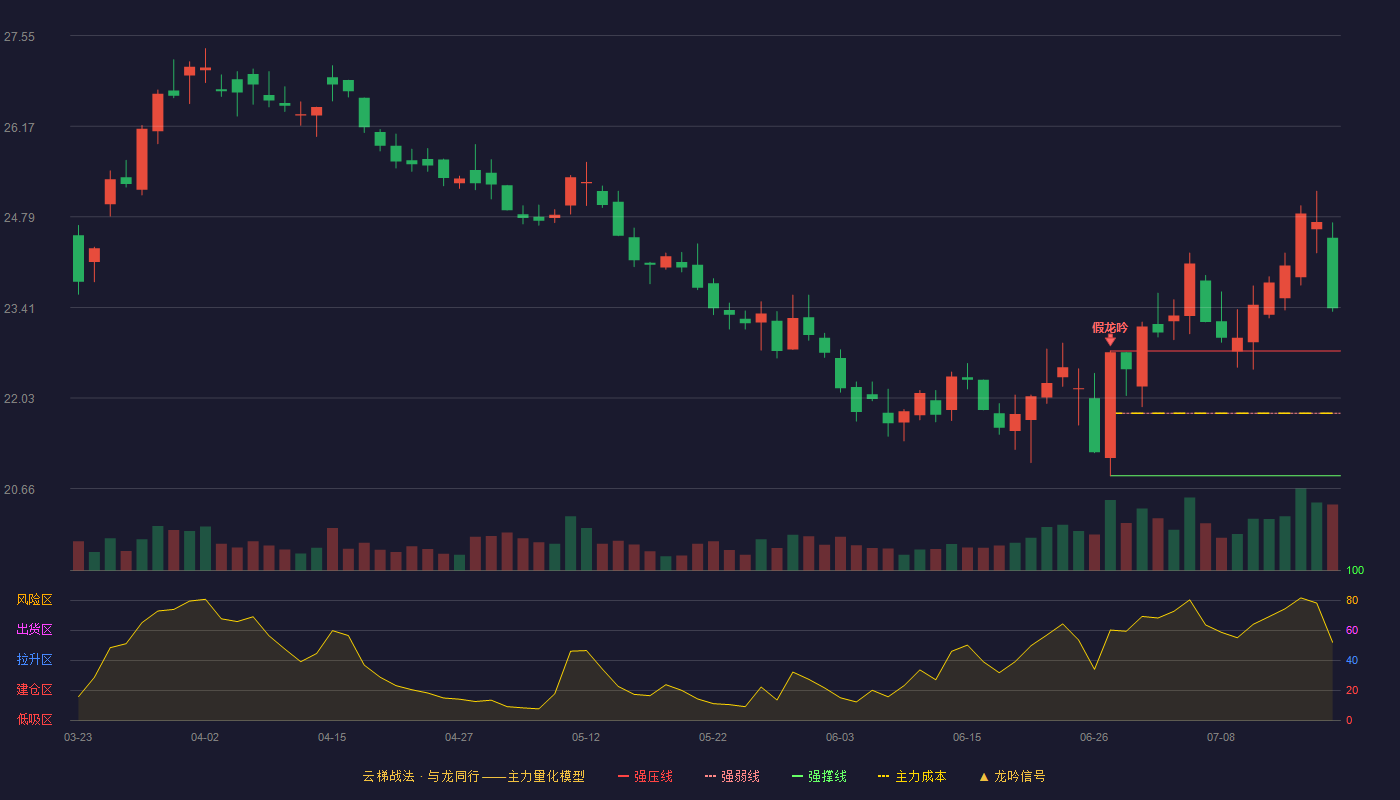Click the 龙吟信号 triangle legend icon
The image size is (1400, 800).
pyautogui.click(x=984, y=776)
